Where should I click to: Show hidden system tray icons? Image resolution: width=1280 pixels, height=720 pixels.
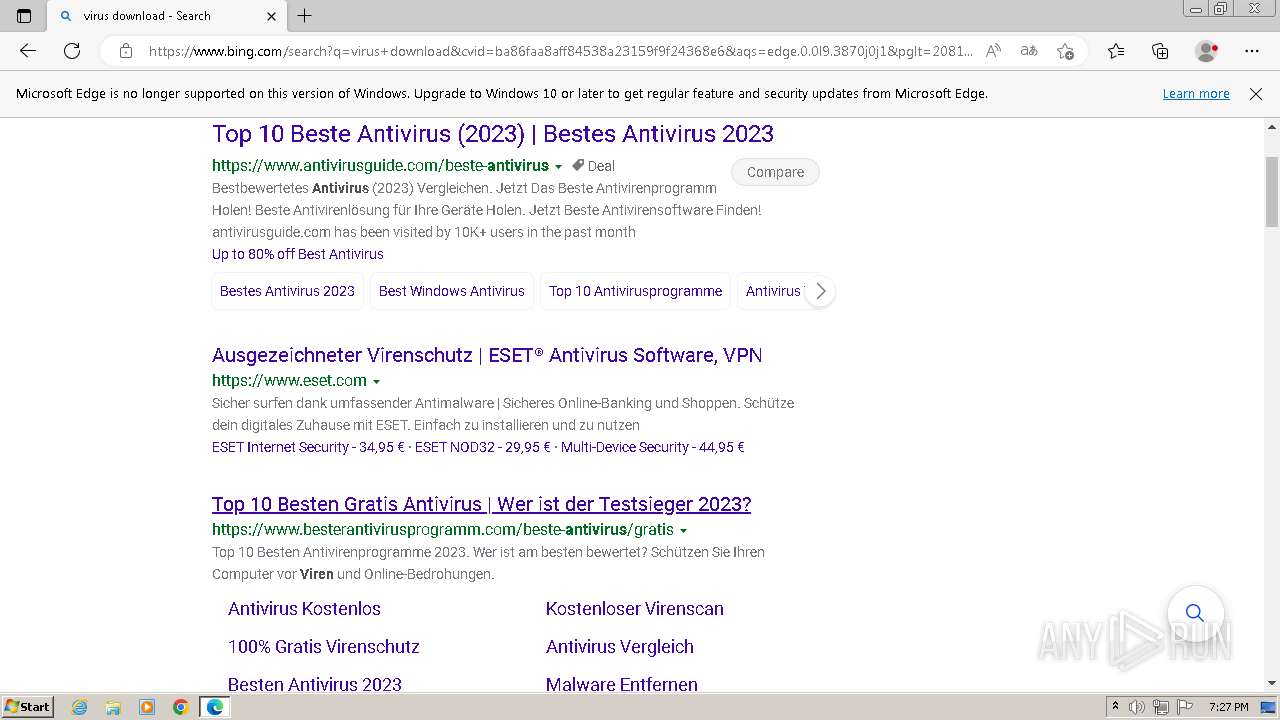coord(1115,707)
